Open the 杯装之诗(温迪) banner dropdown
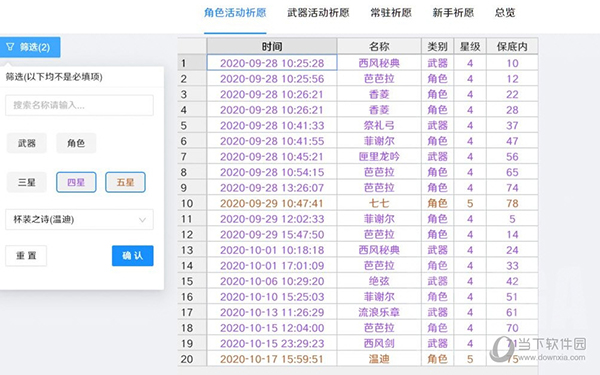This screenshot has width=600, height=375. pos(79,220)
